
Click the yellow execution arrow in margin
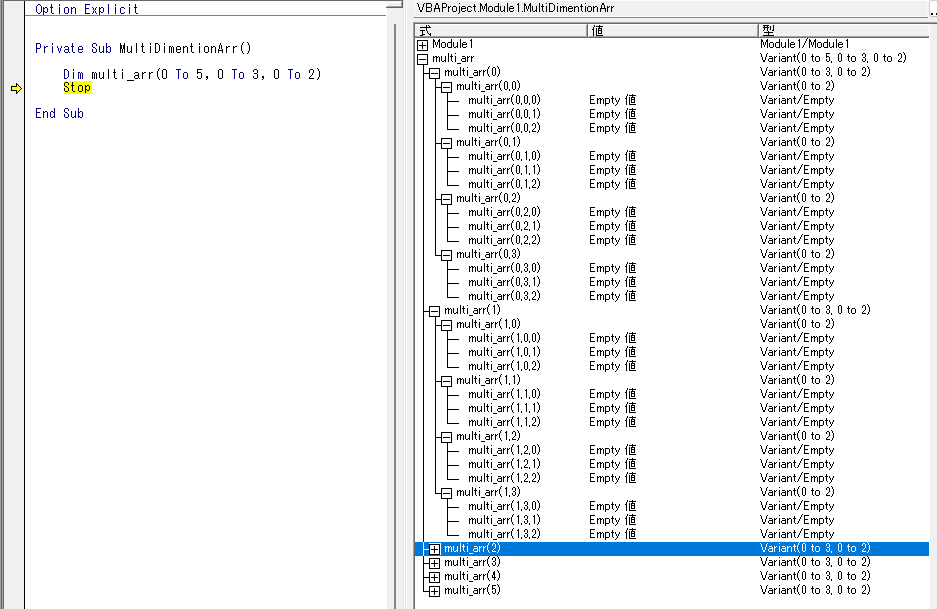click(x=16, y=88)
